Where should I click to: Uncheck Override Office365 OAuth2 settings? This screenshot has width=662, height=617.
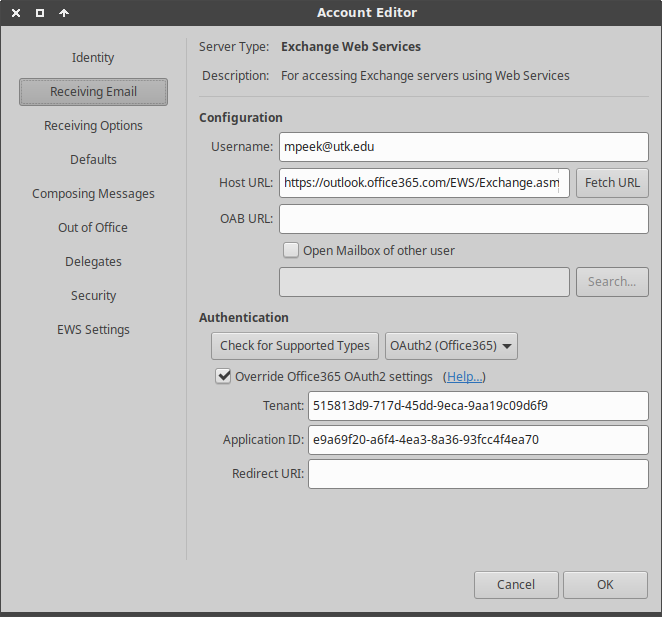pos(223,377)
